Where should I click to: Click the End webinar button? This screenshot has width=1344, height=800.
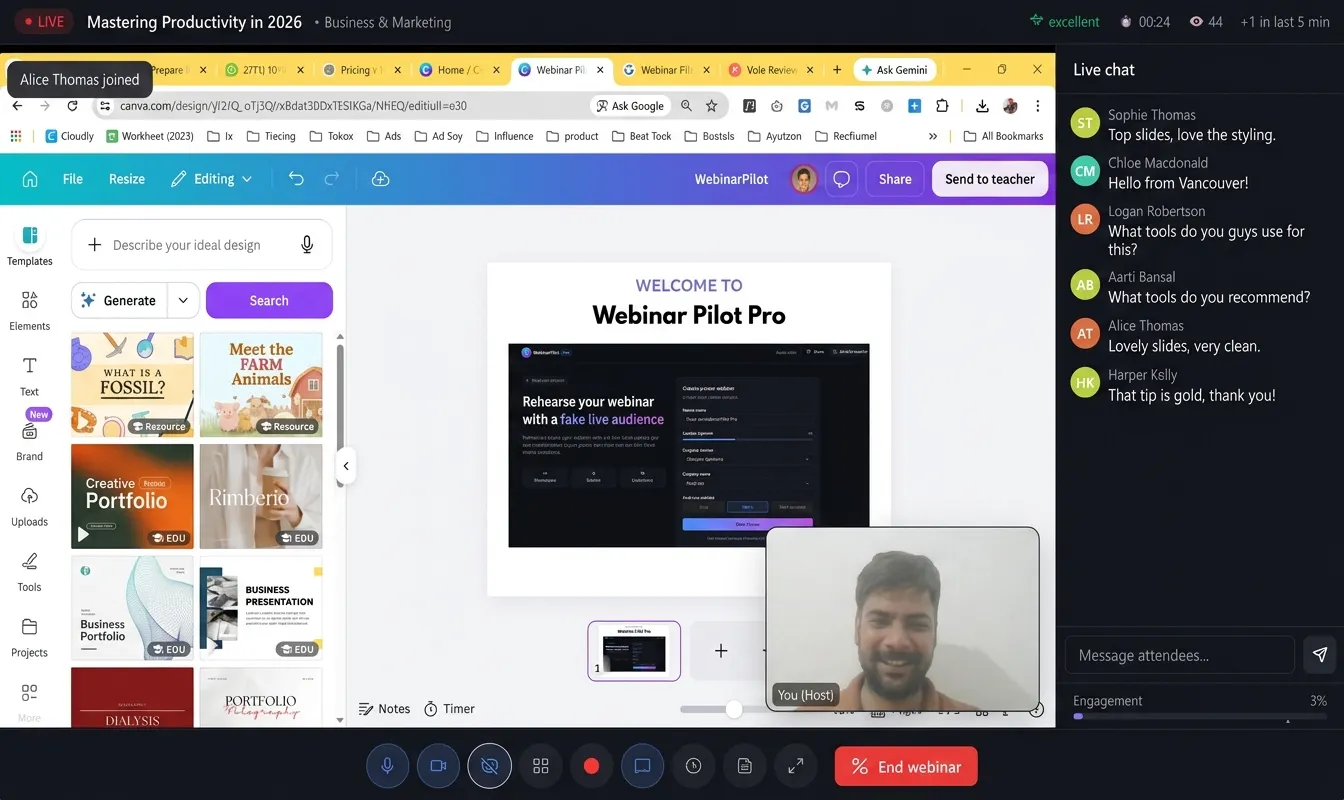click(x=906, y=767)
